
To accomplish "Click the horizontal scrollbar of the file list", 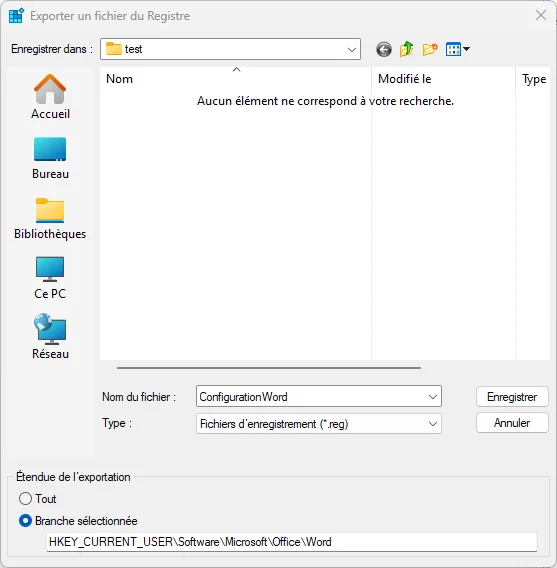I will (269, 368).
